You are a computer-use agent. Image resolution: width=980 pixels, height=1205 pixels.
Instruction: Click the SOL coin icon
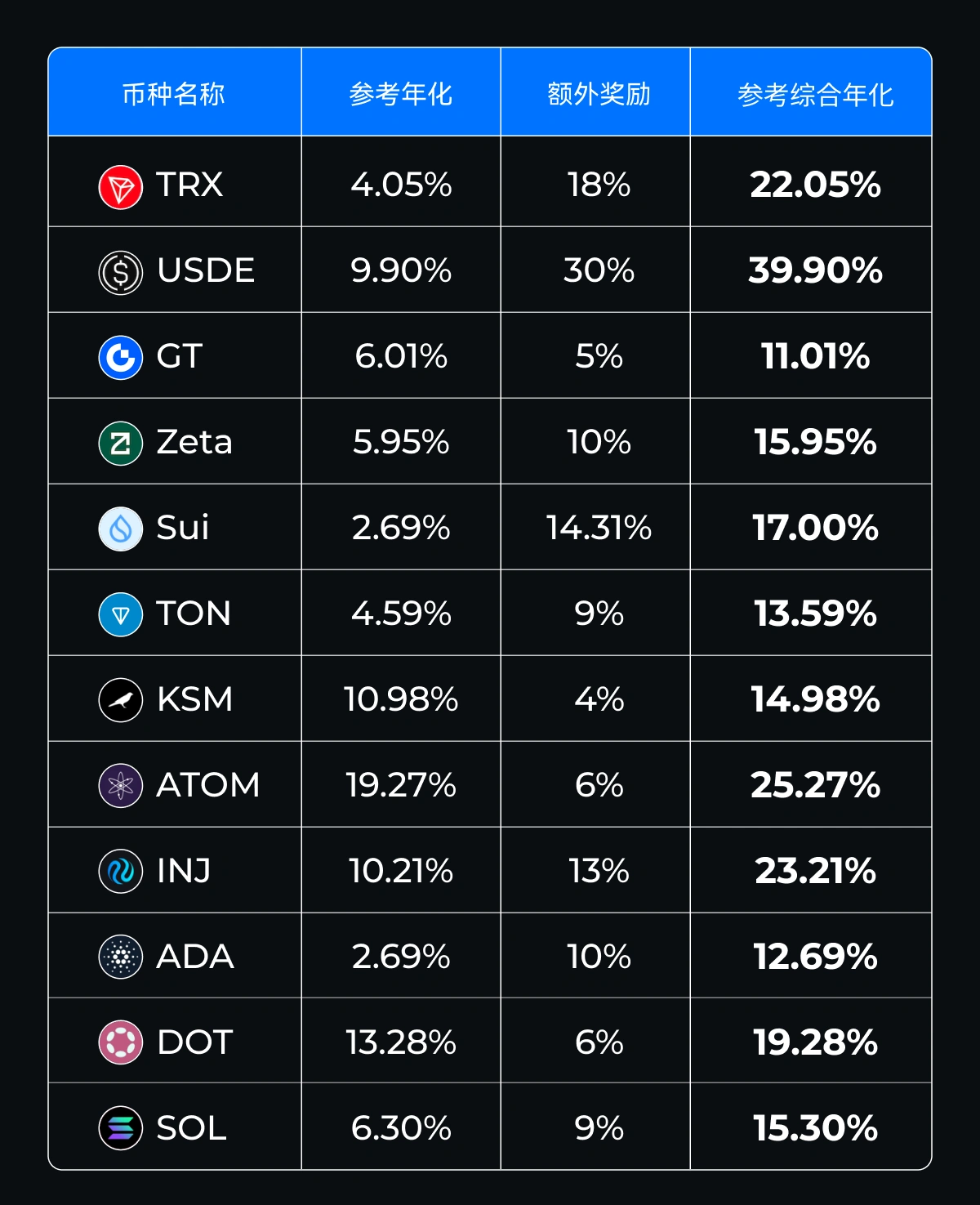tap(121, 1128)
